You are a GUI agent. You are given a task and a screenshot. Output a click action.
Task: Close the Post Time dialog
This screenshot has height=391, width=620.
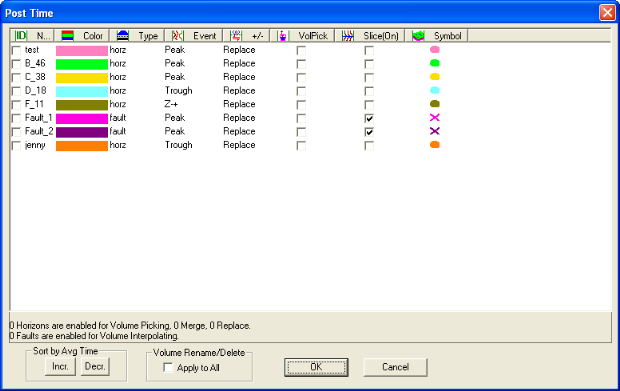pyautogui.click(x=607, y=13)
